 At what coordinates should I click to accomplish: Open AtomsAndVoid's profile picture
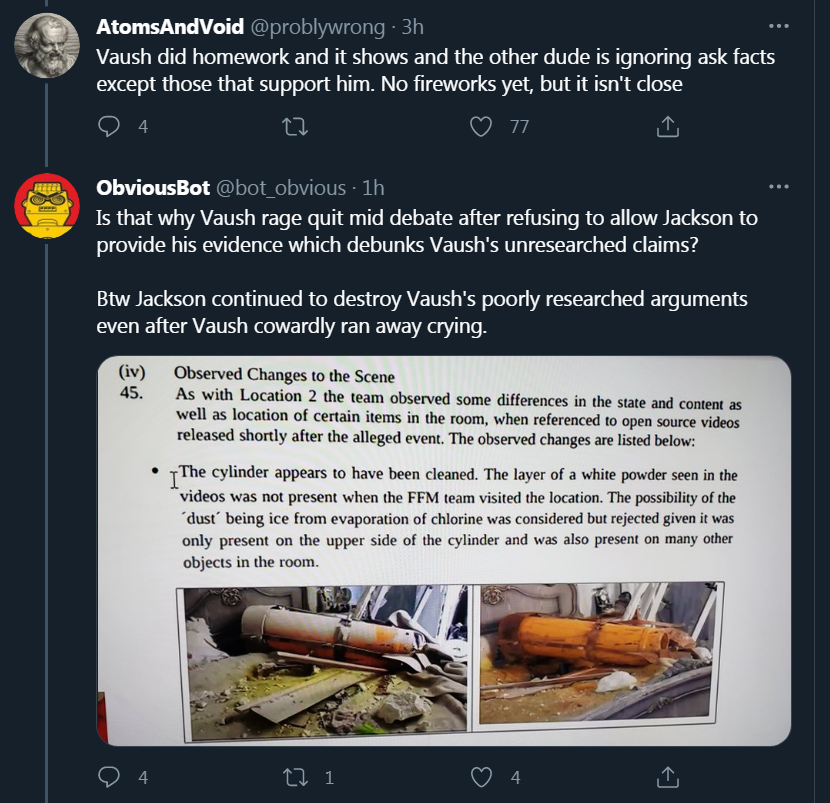[47, 46]
